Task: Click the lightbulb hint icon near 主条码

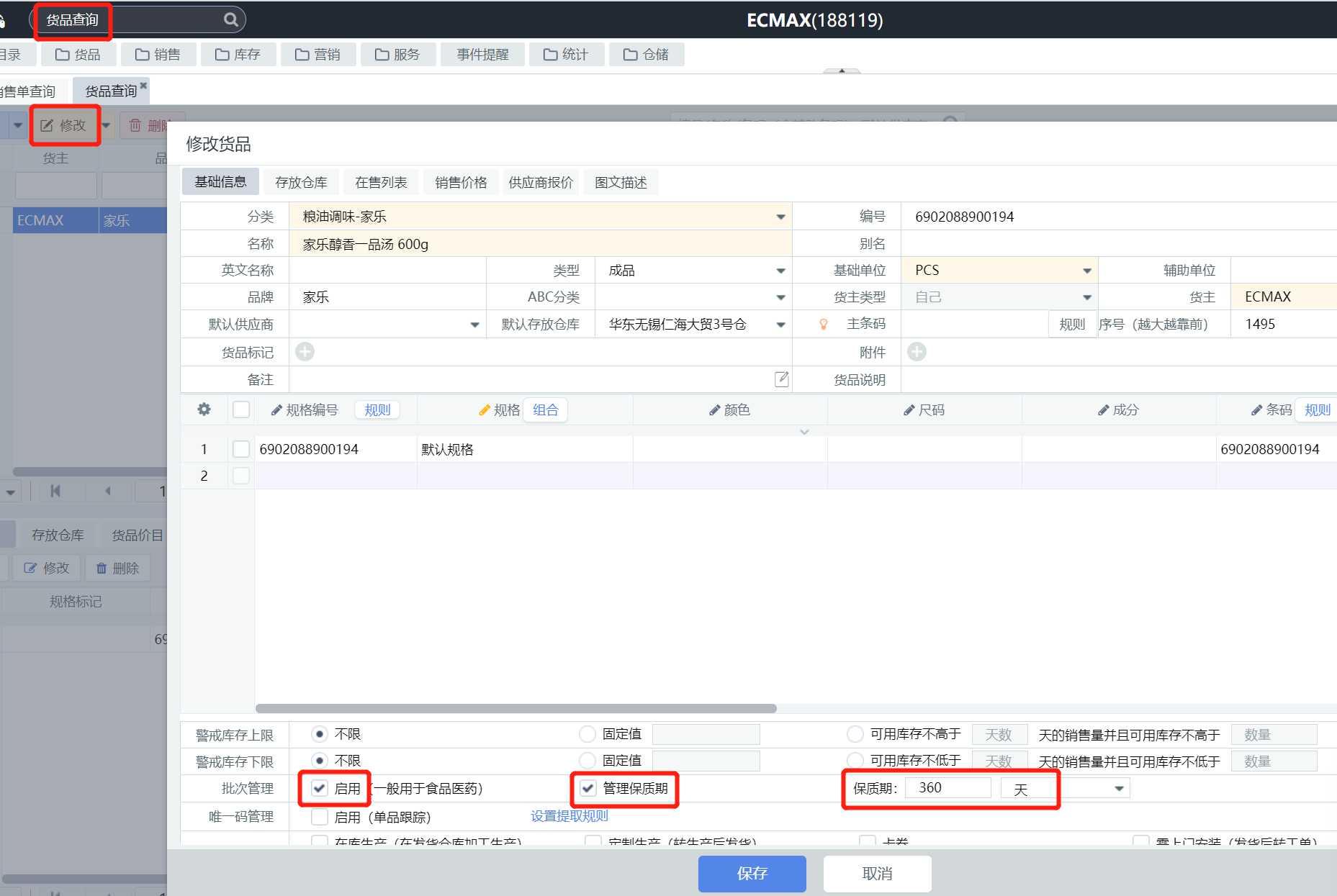Action: click(824, 325)
